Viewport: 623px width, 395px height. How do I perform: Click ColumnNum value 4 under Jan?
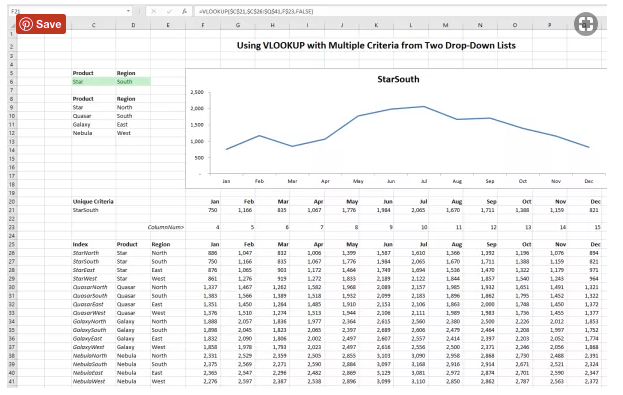click(x=217, y=227)
